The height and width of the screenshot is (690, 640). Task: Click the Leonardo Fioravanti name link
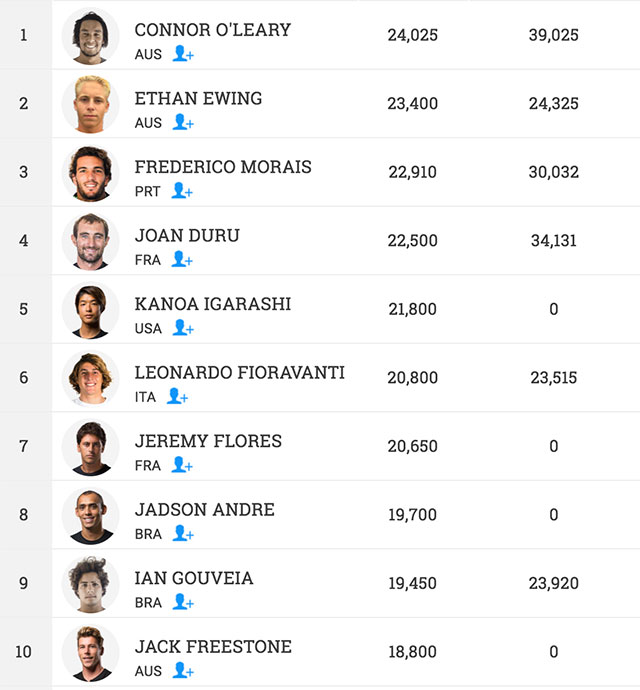239,373
